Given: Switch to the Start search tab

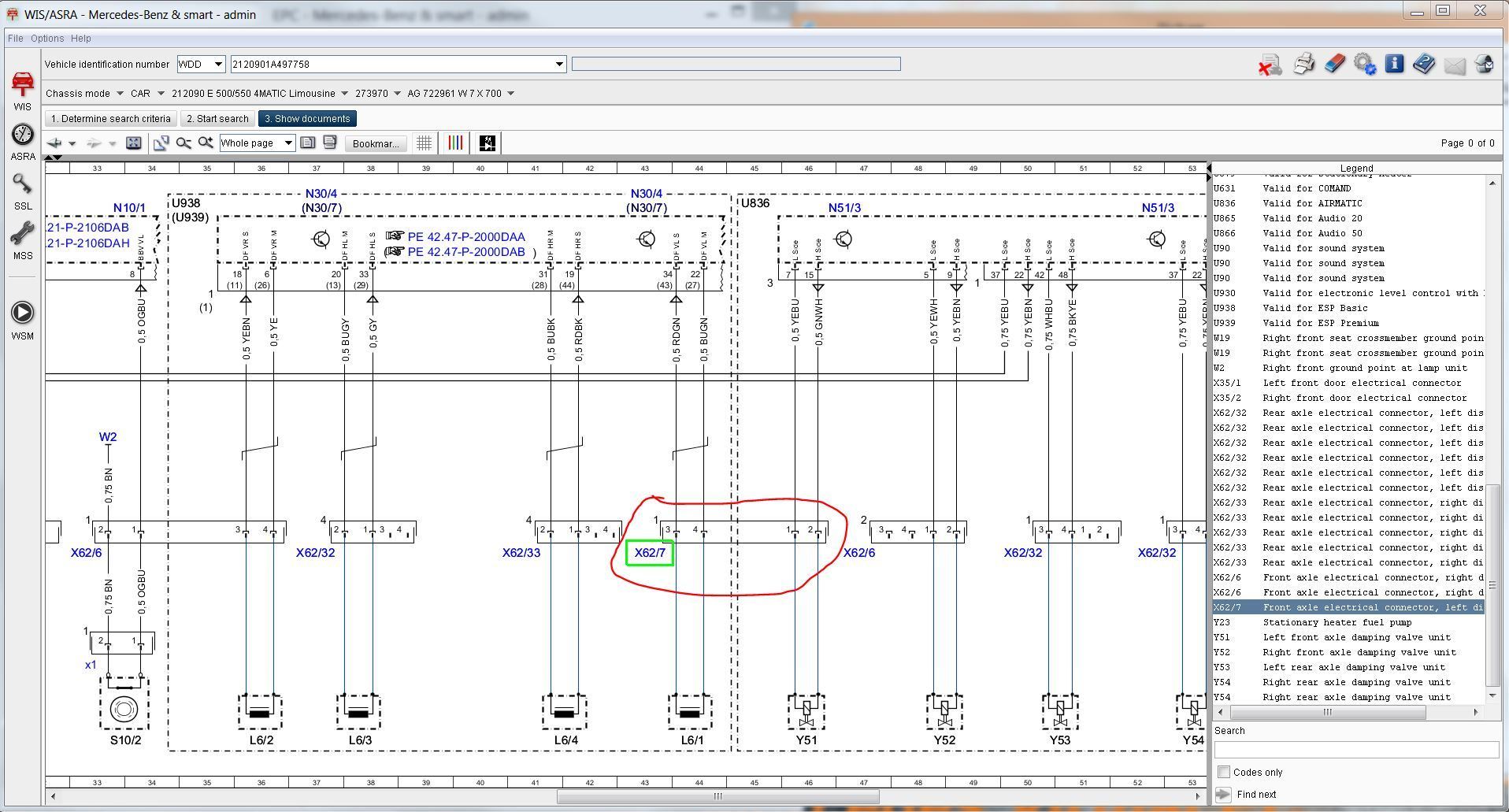Looking at the screenshot, I should 217,119.
